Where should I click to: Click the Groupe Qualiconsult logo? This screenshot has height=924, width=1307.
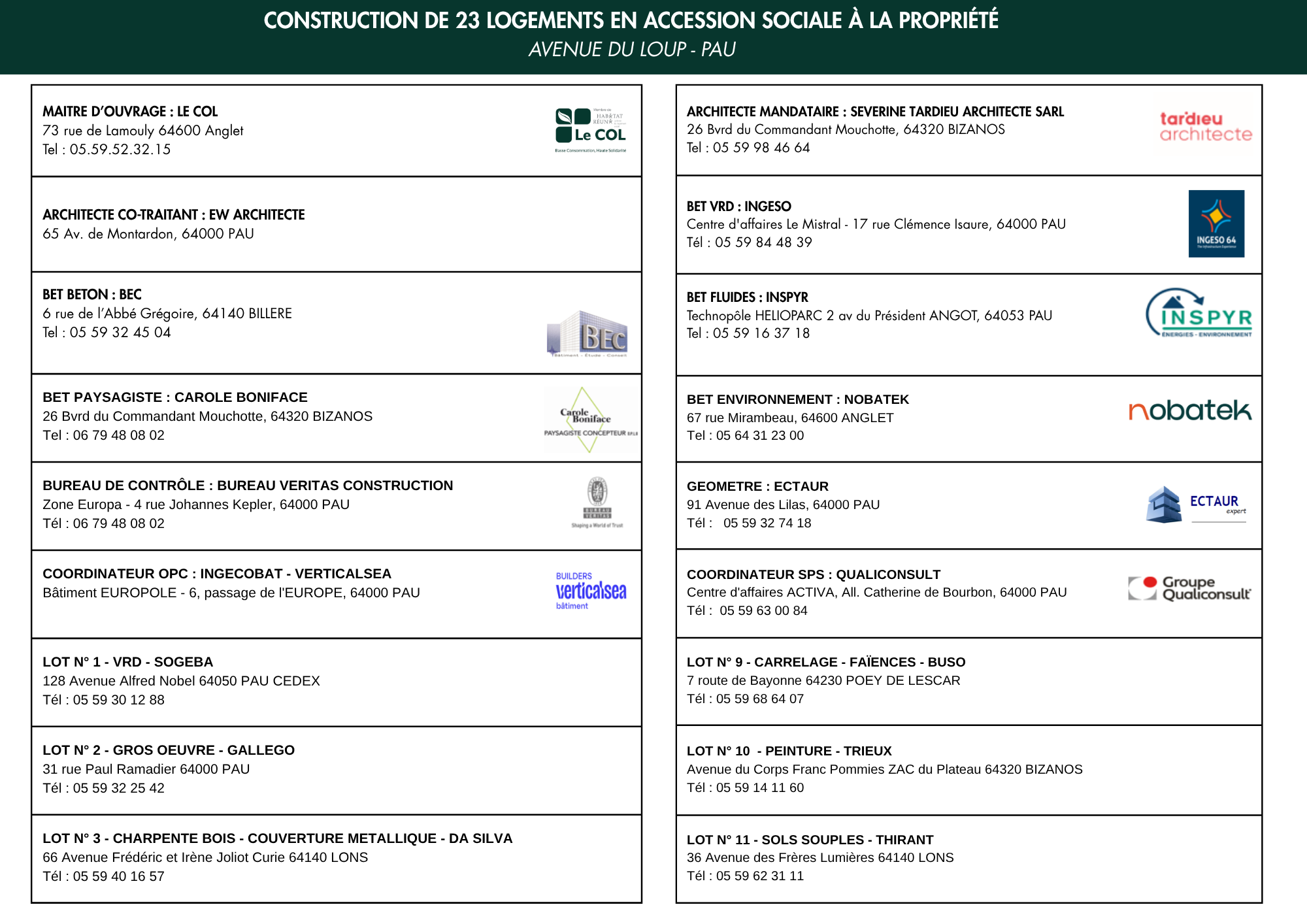pos(1189,588)
